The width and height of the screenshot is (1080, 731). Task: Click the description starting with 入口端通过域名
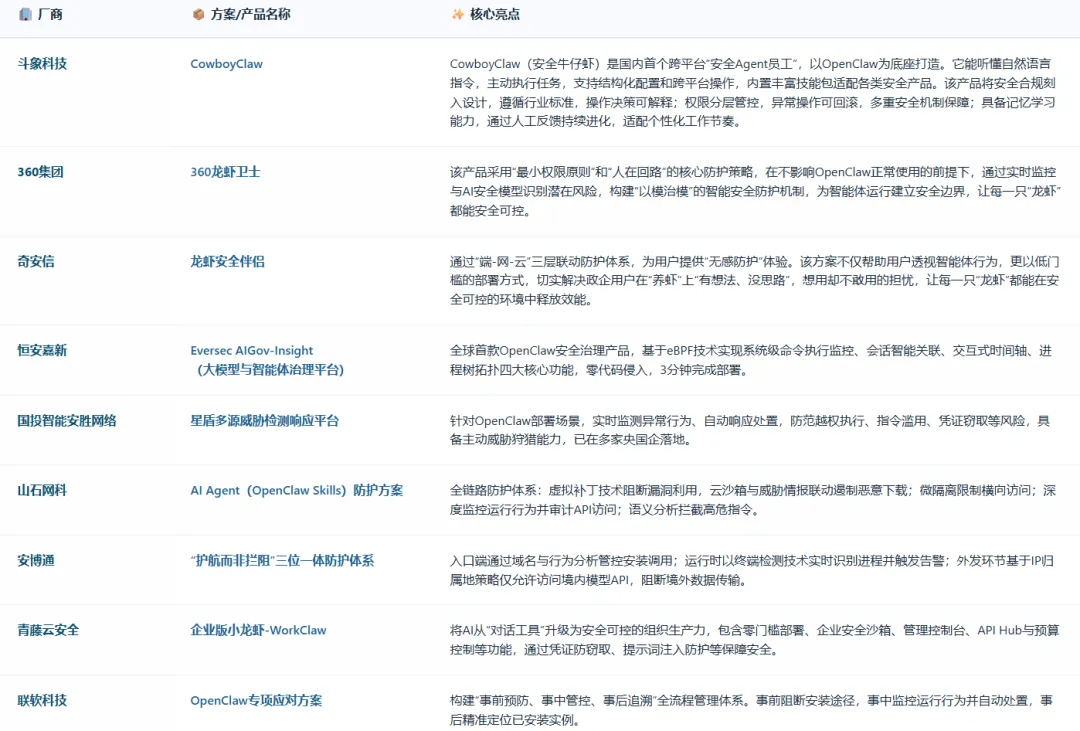click(x=751, y=570)
